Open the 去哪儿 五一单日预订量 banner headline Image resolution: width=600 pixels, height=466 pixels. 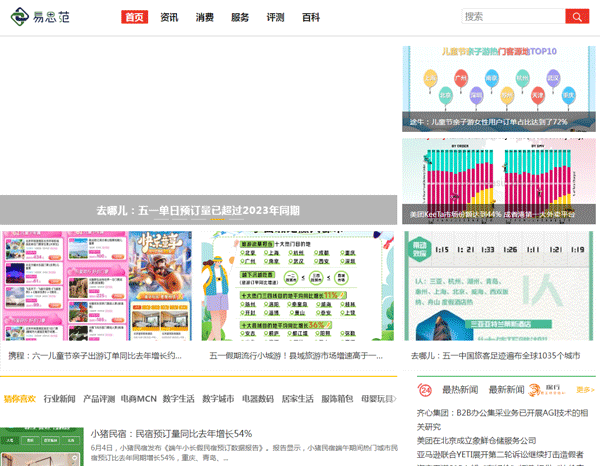(198, 210)
